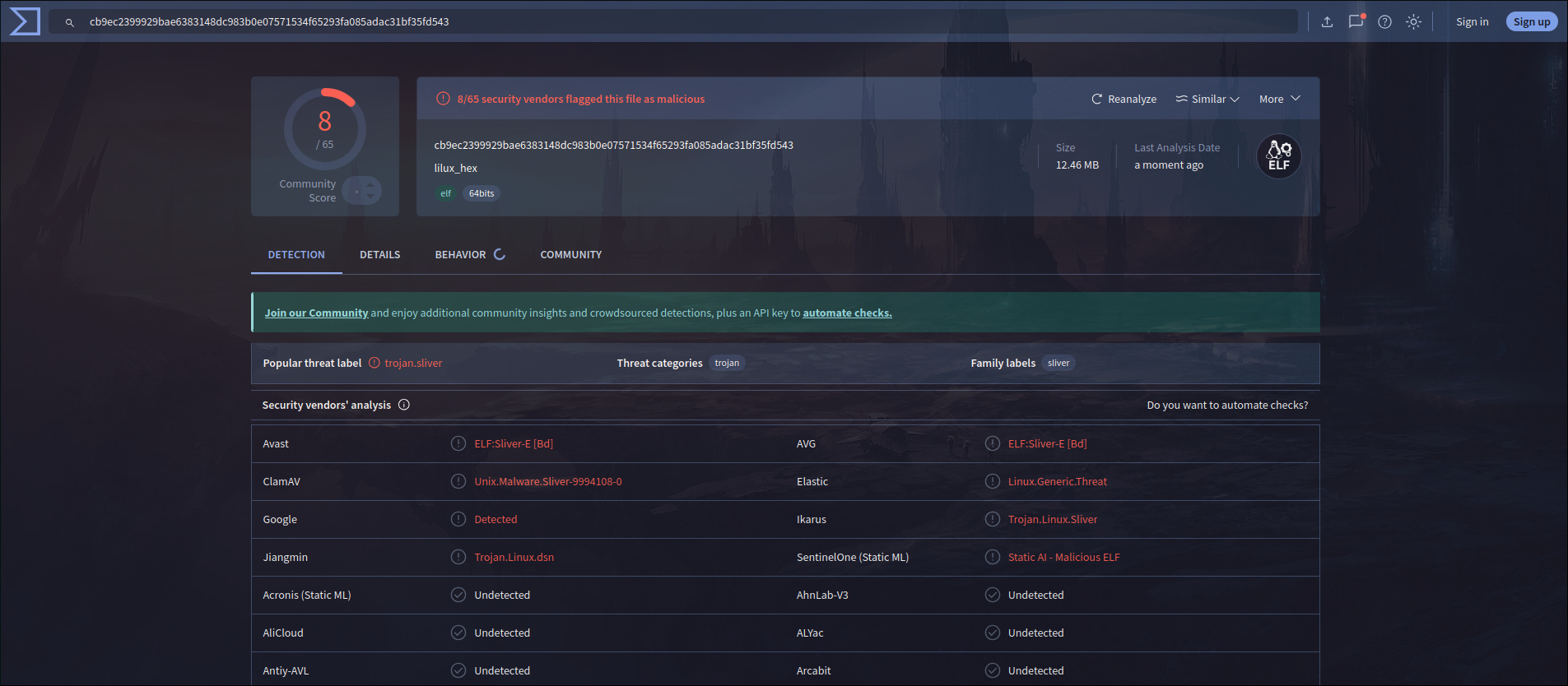Click the checkmark icon in the AliCloud row
This screenshot has height=686, width=1568.
click(458, 633)
